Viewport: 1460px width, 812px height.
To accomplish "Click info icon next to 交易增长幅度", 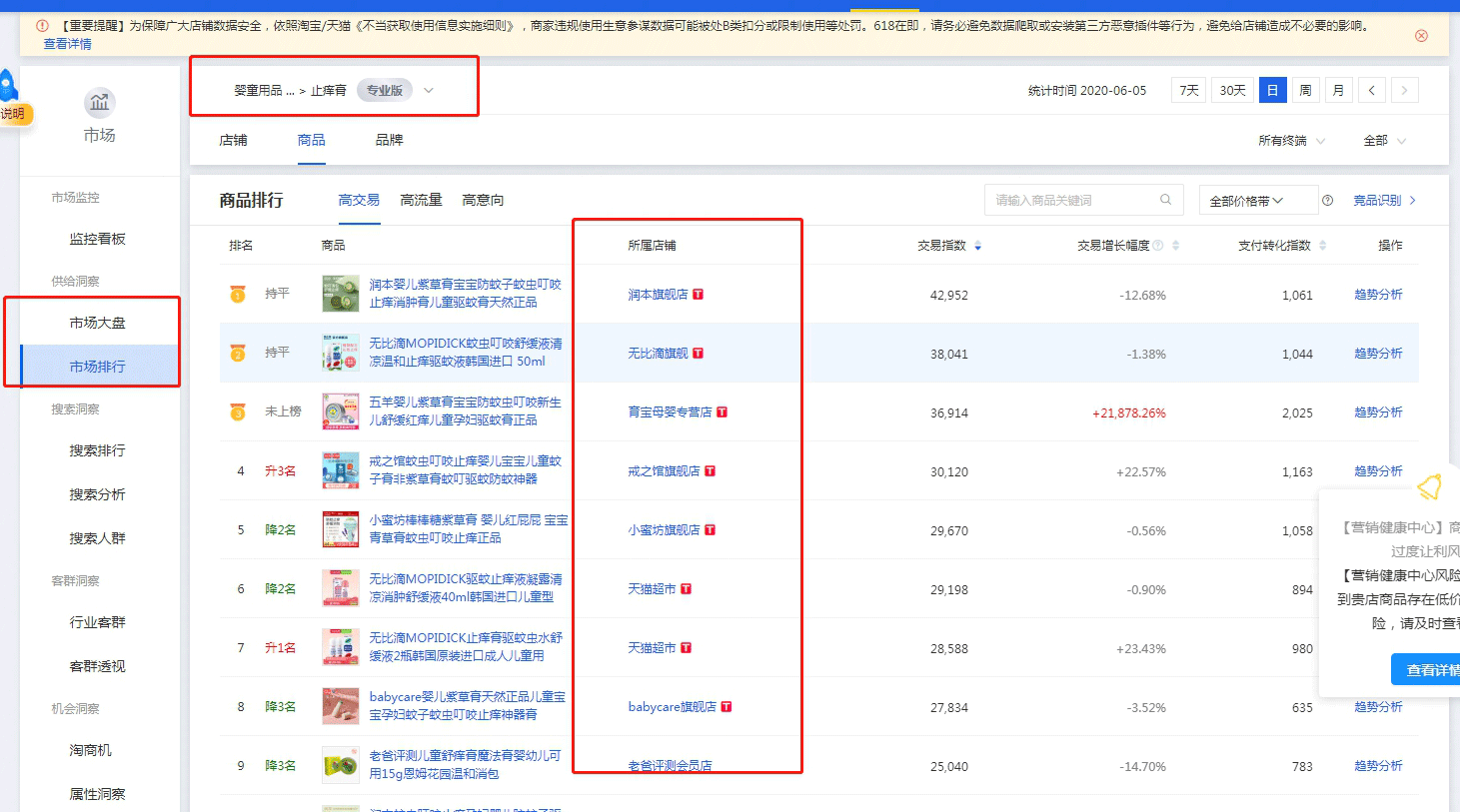I will [x=1158, y=246].
